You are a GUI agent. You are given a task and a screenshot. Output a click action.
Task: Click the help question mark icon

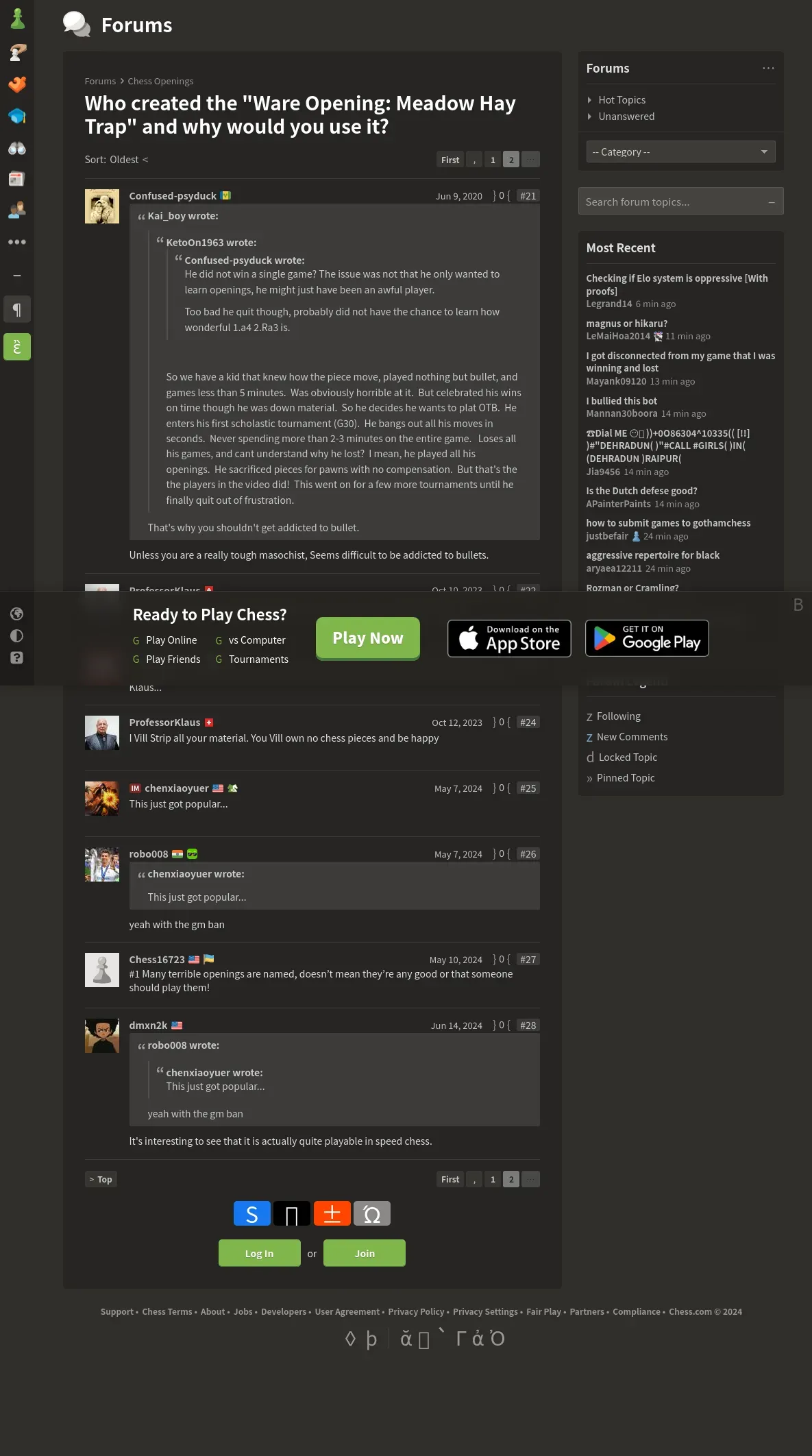17,657
